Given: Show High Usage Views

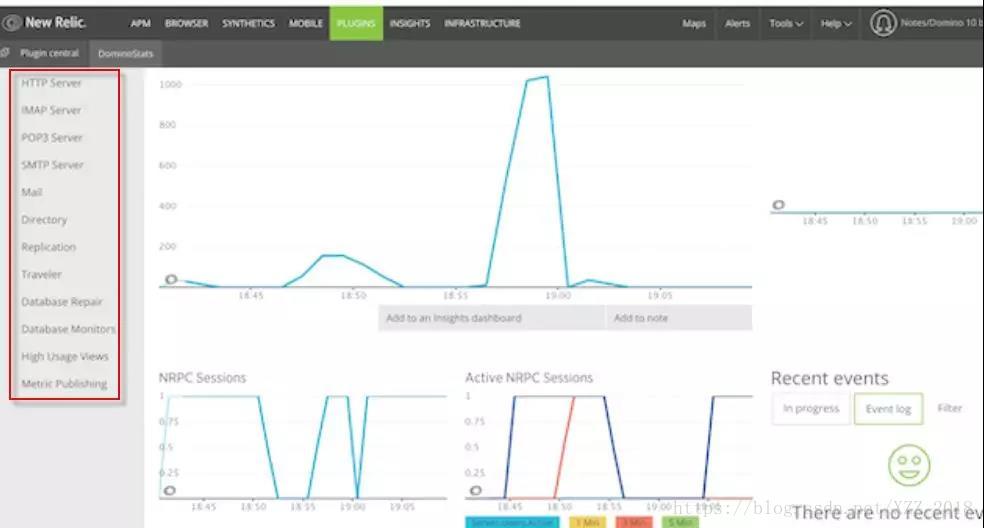Looking at the screenshot, I should (x=65, y=357).
